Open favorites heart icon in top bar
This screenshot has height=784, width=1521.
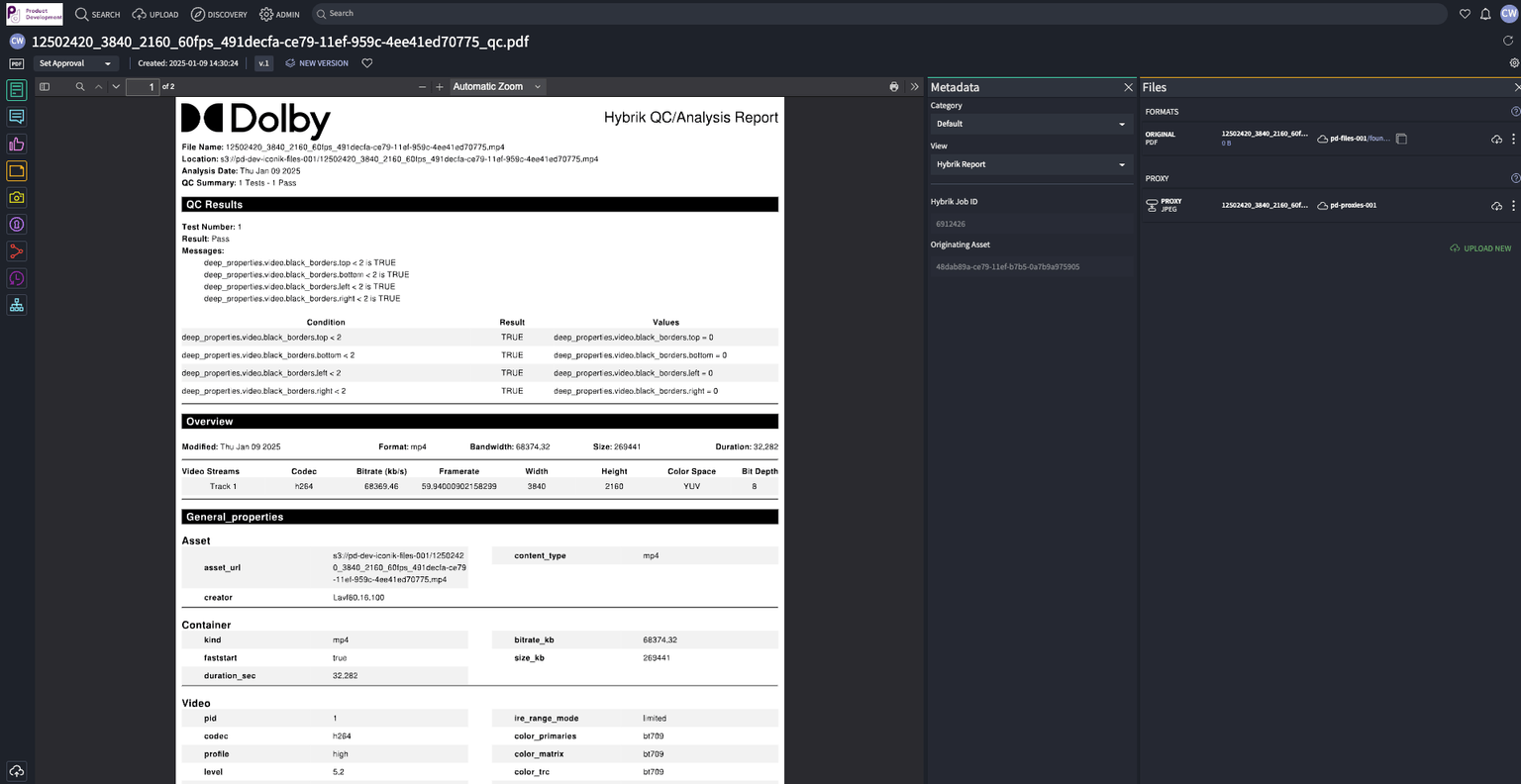(1466, 14)
